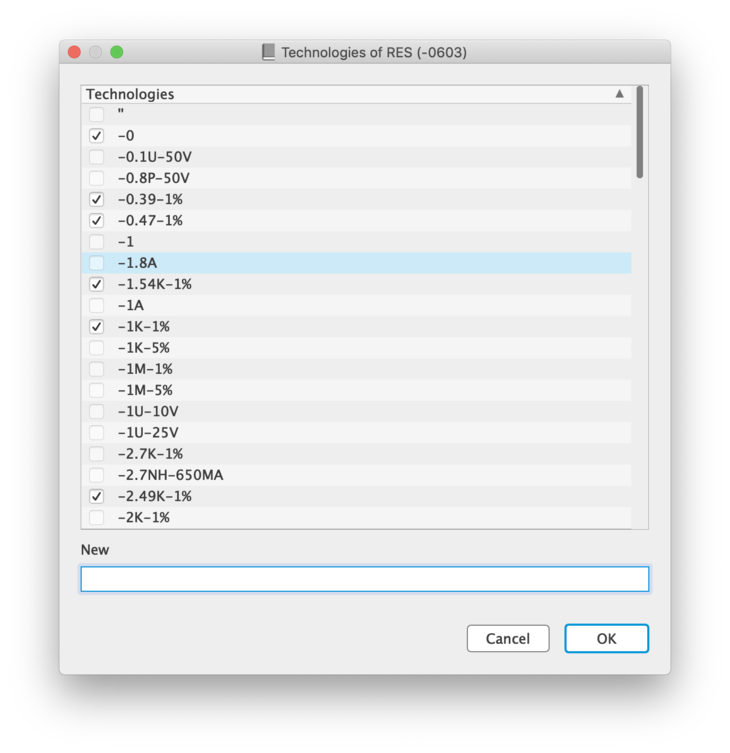Close the Technologies dialog with red button
Image resolution: width=730 pixels, height=753 pixels.
pos(74,52)
